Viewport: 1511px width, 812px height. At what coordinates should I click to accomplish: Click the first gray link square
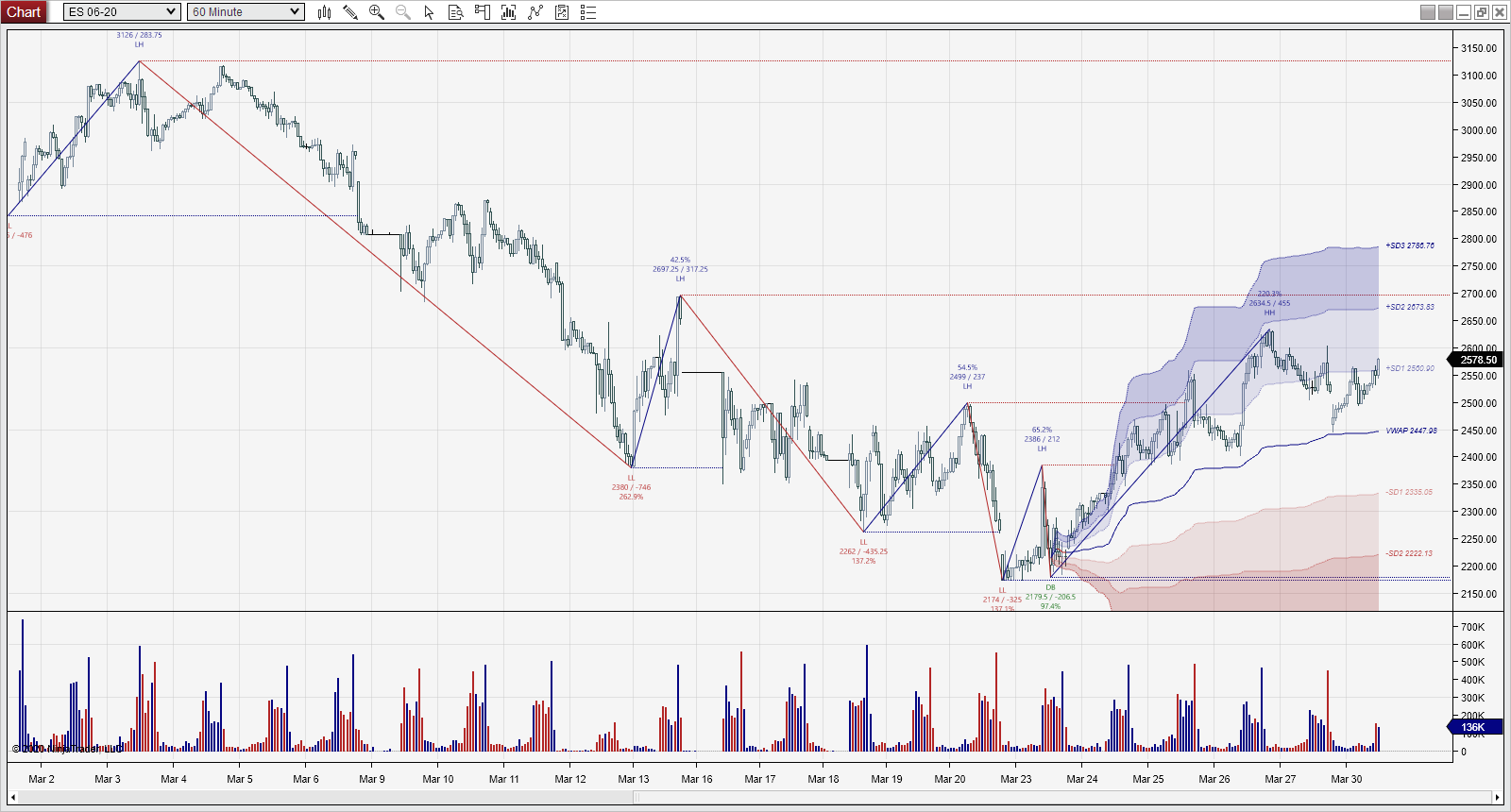point(1428,12)
